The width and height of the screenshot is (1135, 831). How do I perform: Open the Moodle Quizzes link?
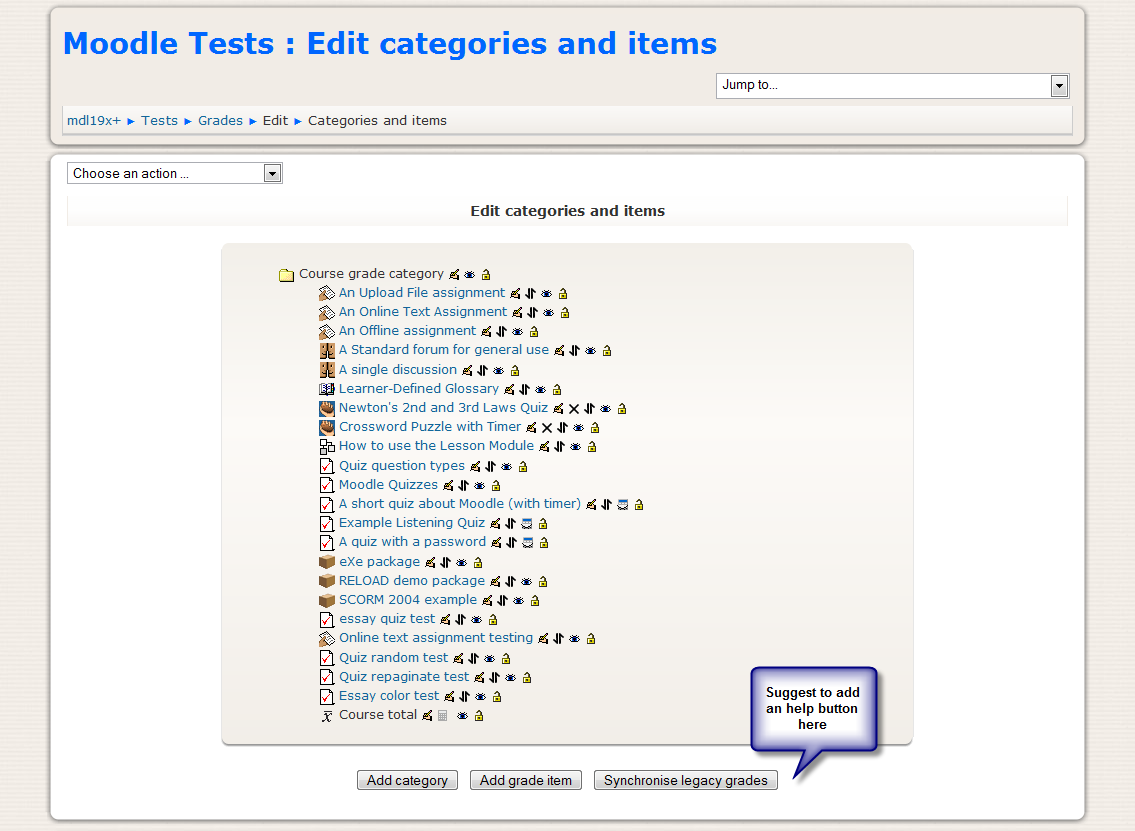click(389, 485)
